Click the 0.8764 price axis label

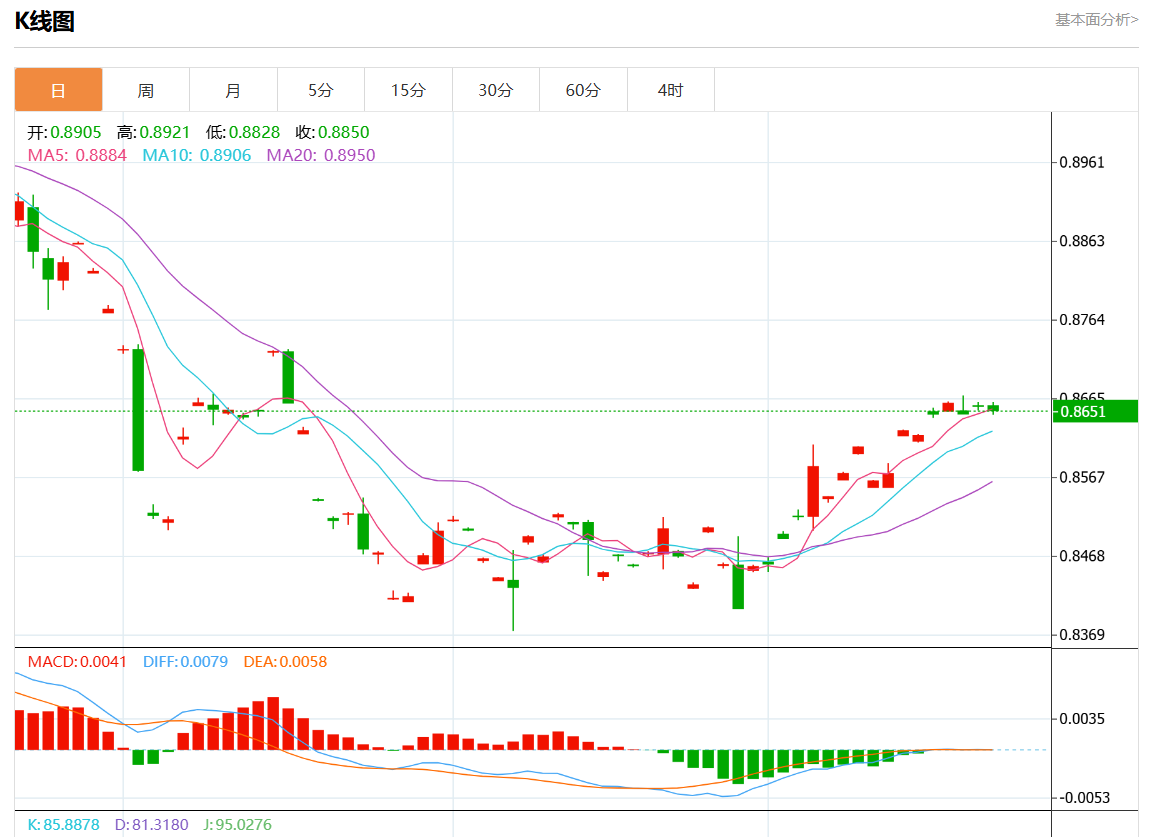coord(1082,320)
